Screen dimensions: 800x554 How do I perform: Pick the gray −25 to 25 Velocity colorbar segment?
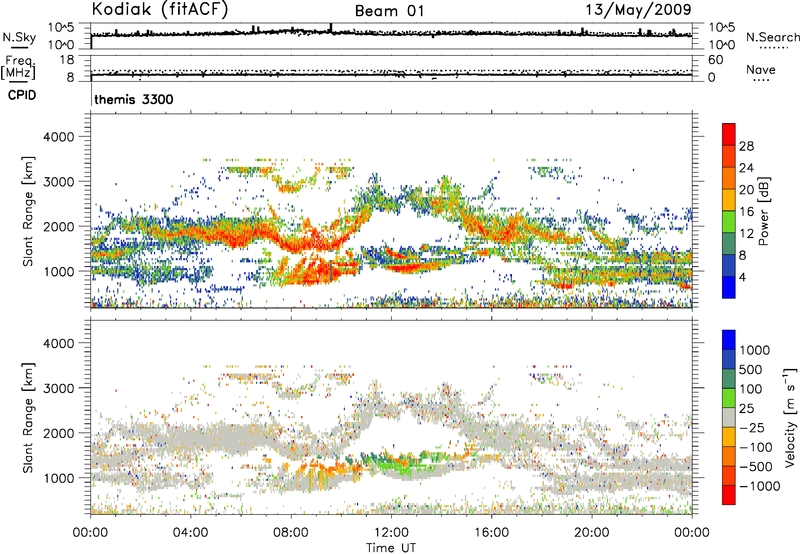(x=729, y=418)
